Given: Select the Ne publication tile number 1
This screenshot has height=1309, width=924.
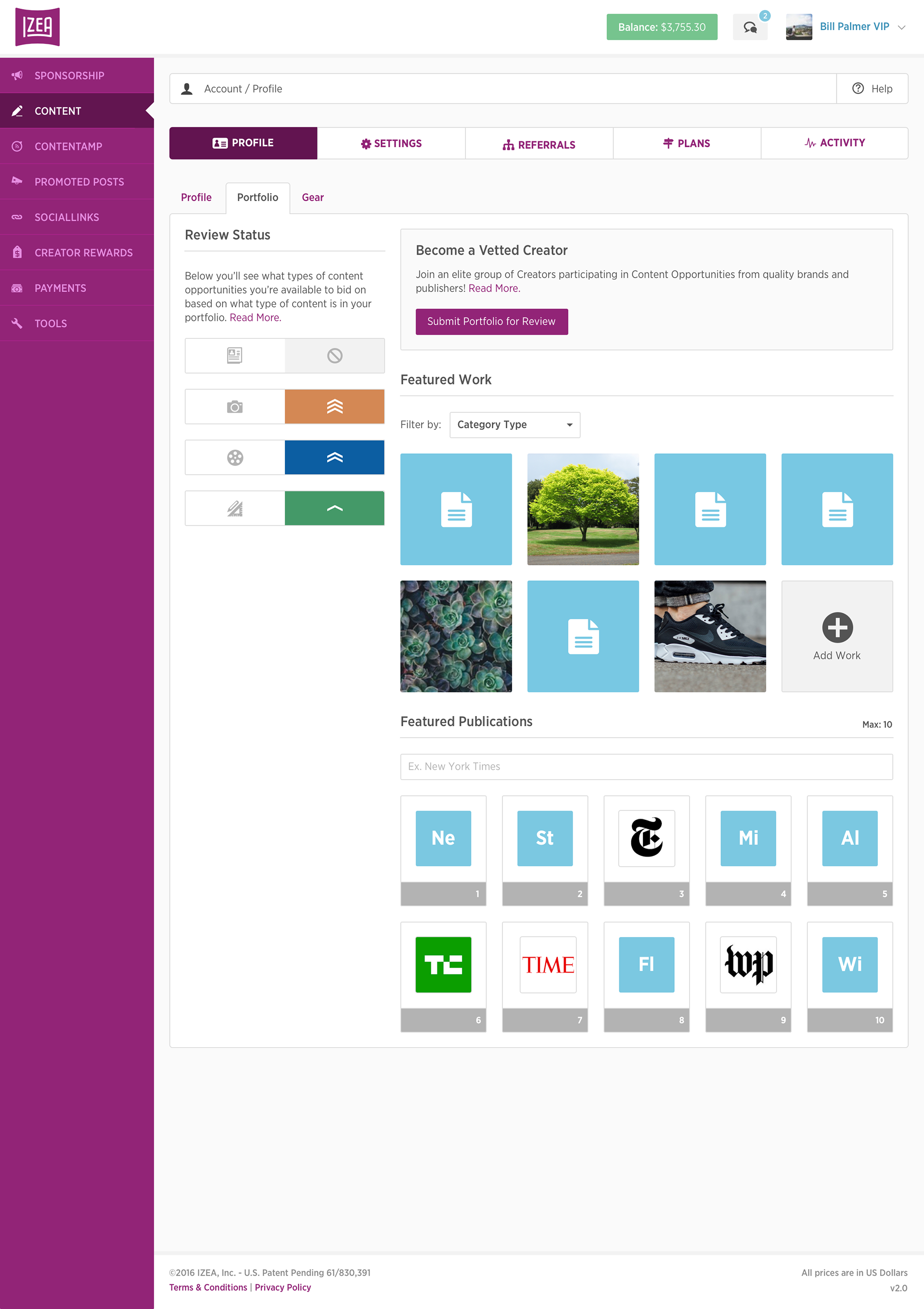Looking at the screenshot, I should click(444, 850).
